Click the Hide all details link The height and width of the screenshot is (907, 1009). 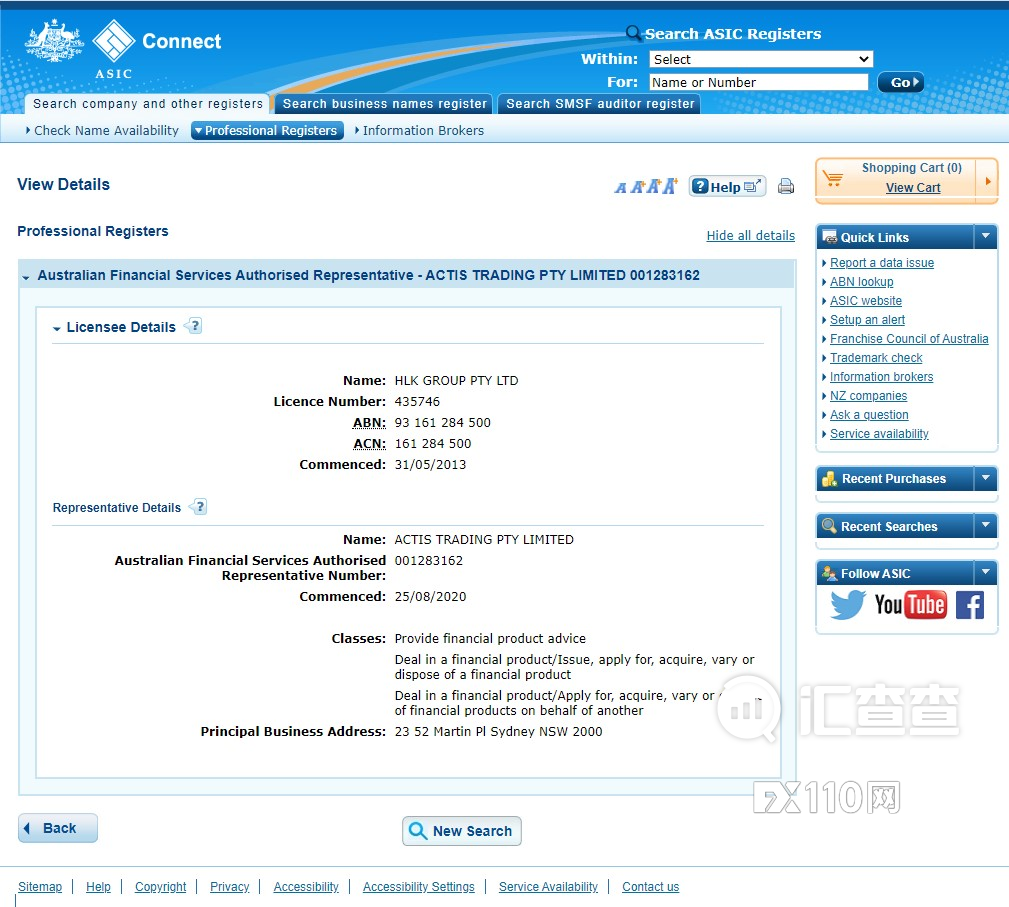click(750, 236)
